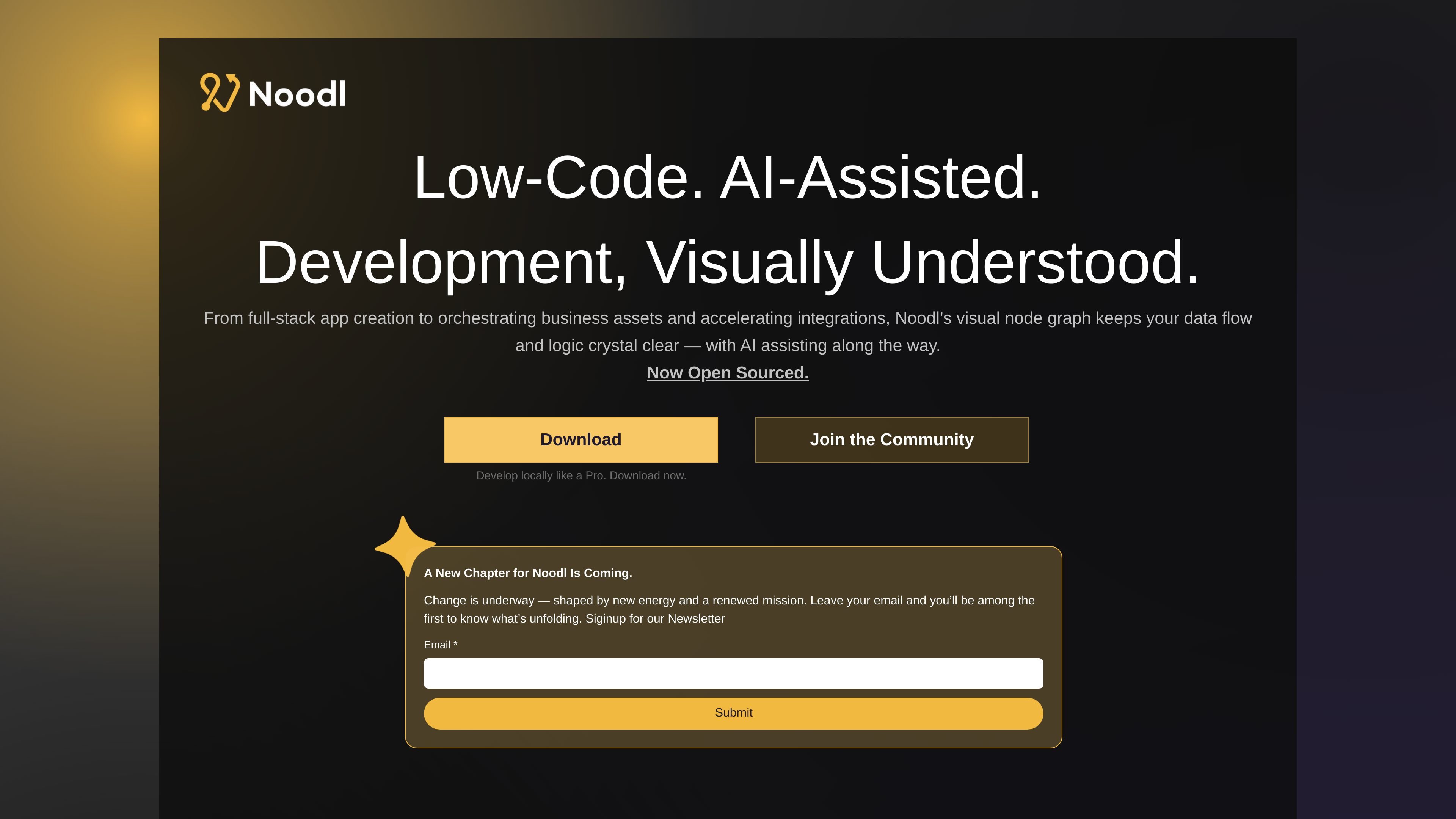Click 'Develop locally like a Pro' caption

[581, 476]
